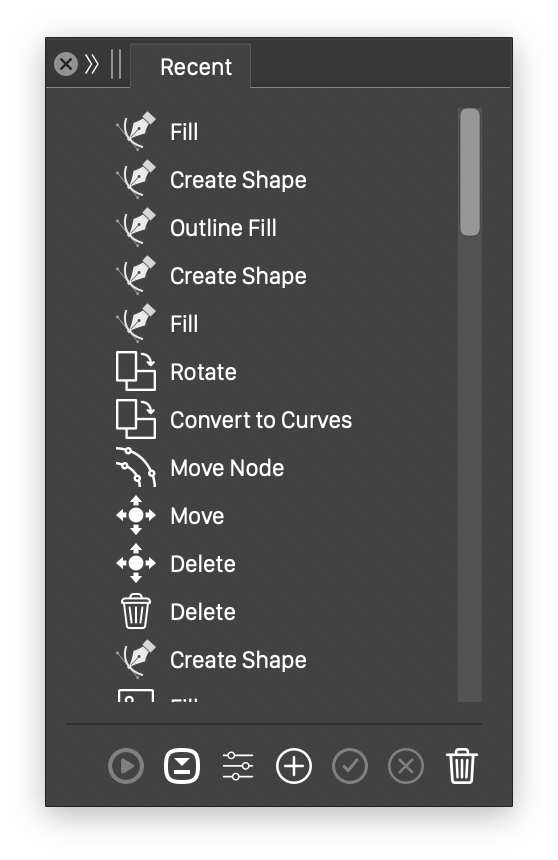Image resolution: width=558 pixels, height=860 pixels.
Task: Close the panel with X button
Action: 66,64
